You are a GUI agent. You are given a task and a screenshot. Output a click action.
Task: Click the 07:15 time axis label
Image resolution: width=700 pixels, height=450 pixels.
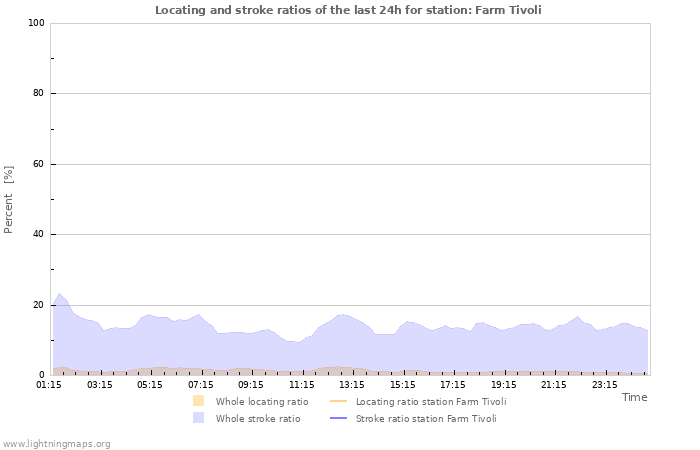point(201,384)
